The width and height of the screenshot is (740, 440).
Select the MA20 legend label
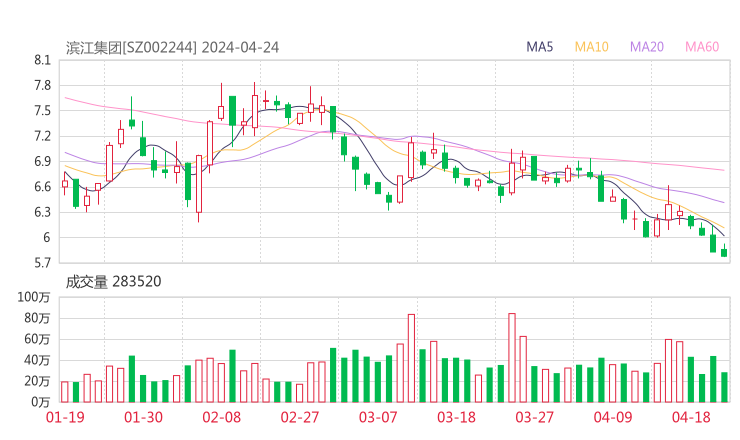click(647, 47)
